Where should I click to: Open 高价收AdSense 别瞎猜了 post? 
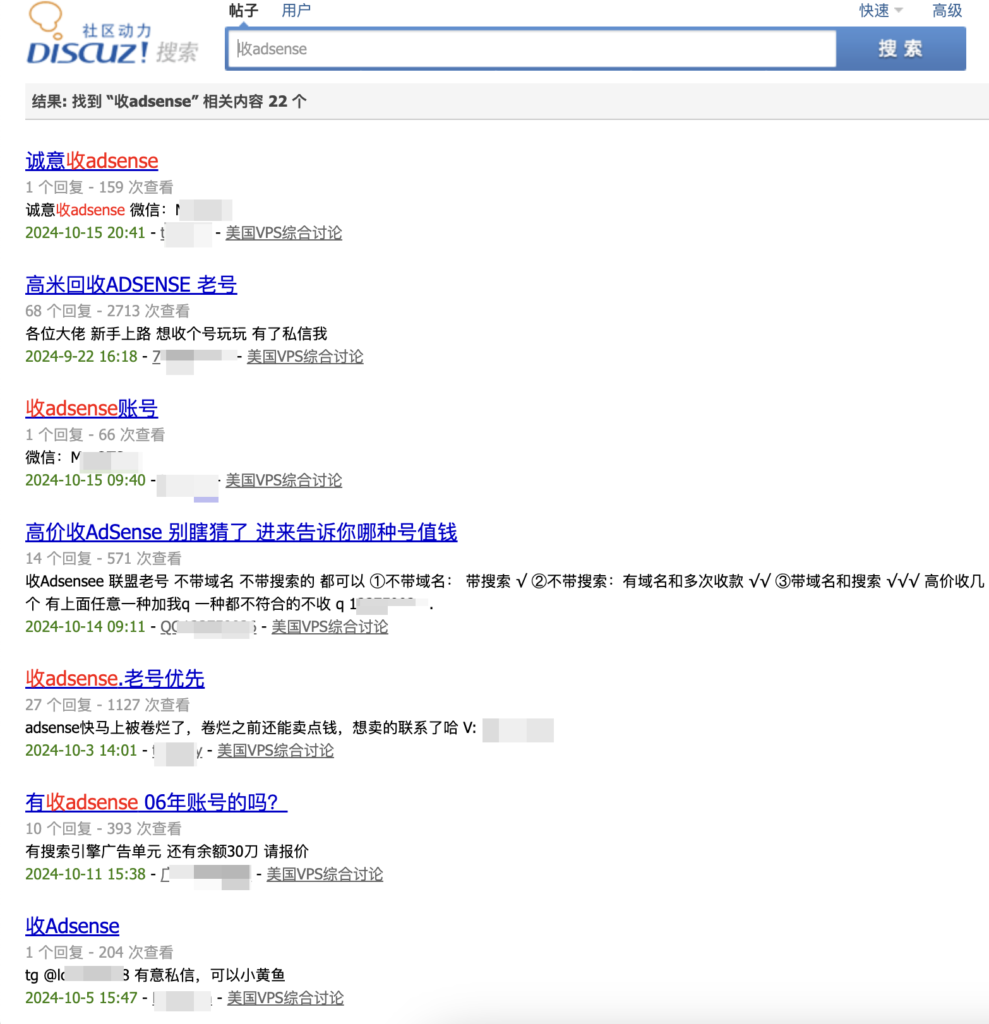pyautogui.click(x=241, y=532)
